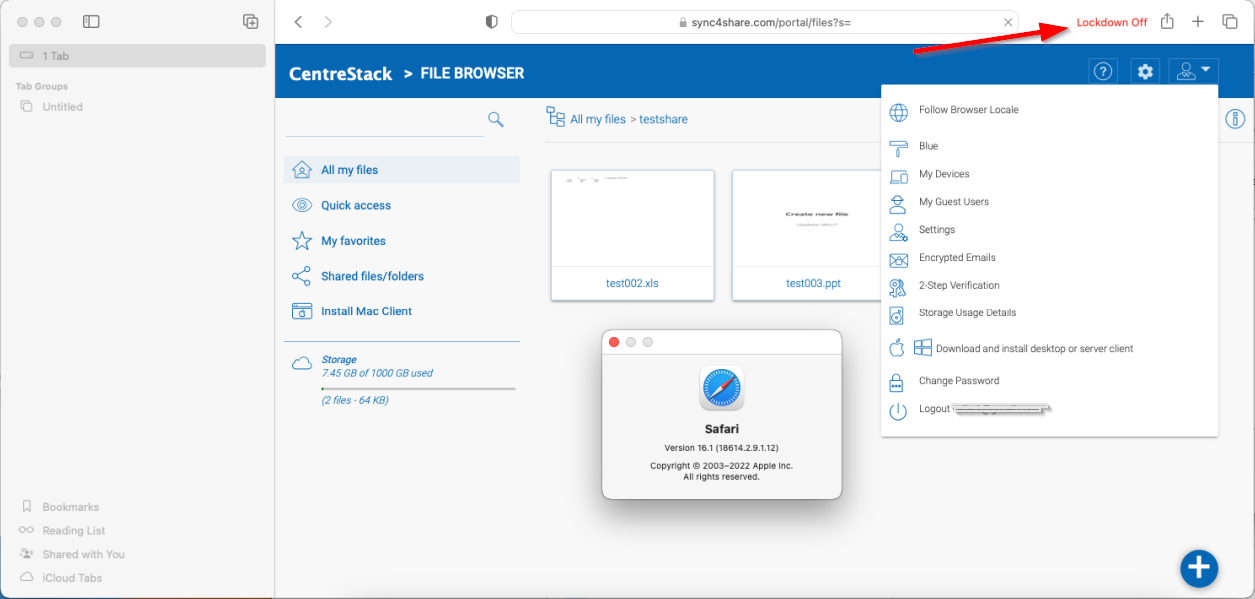This screenshot has width=1255, height=599.
Task: Click the Logout power icon
Action: tap(898, 410)
